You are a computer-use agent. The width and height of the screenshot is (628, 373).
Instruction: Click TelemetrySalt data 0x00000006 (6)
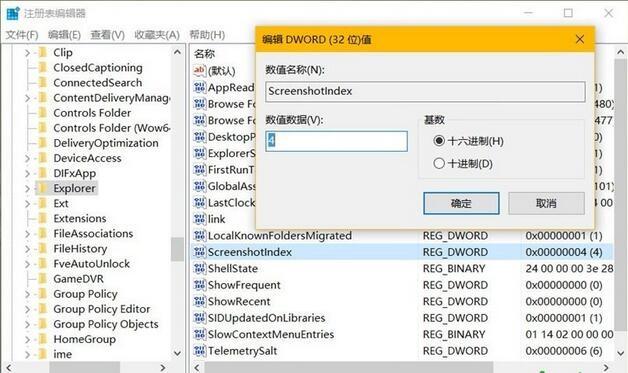tap(564, 351)
